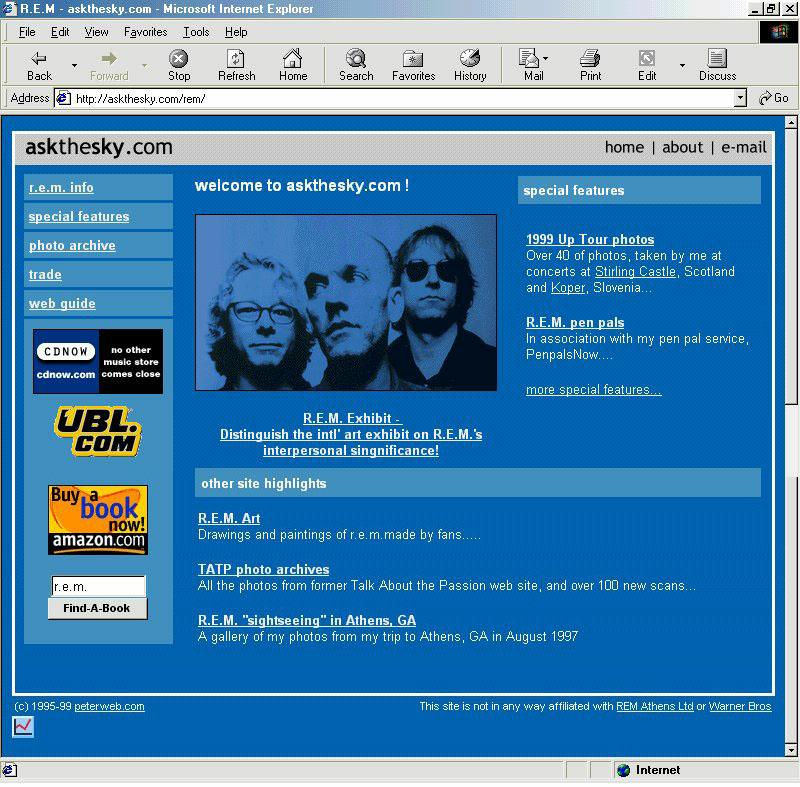
Task: Open the Favorites menu
Action: pos(145,32)
